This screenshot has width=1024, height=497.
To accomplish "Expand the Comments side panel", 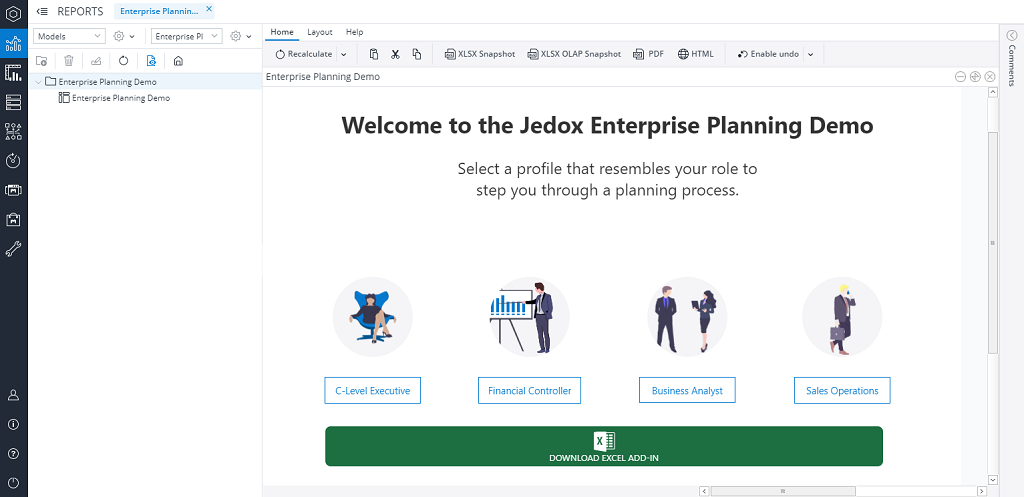I will coord(1011,36).
